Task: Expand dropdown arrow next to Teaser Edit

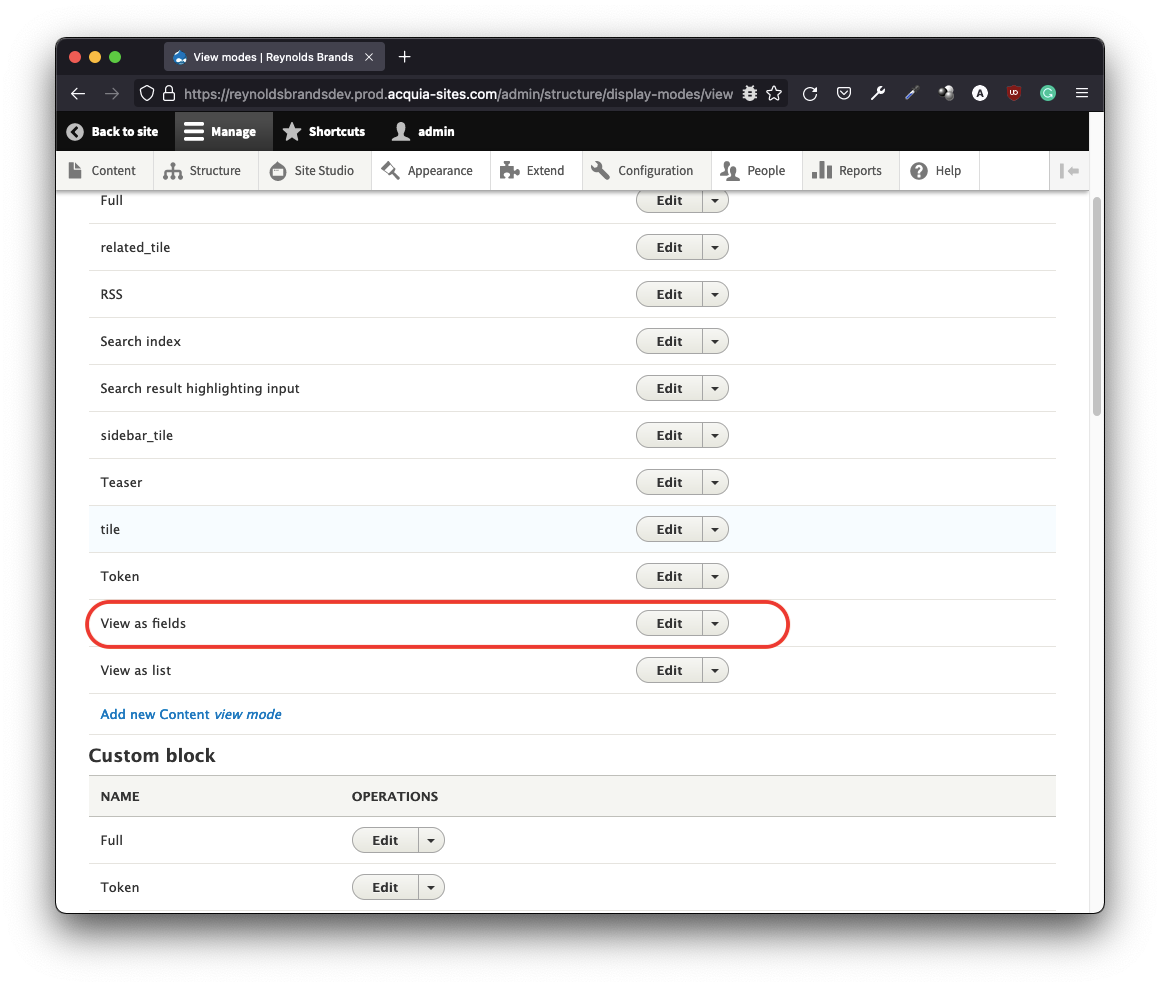Action: pyautogui.click(x=715, y=482)
